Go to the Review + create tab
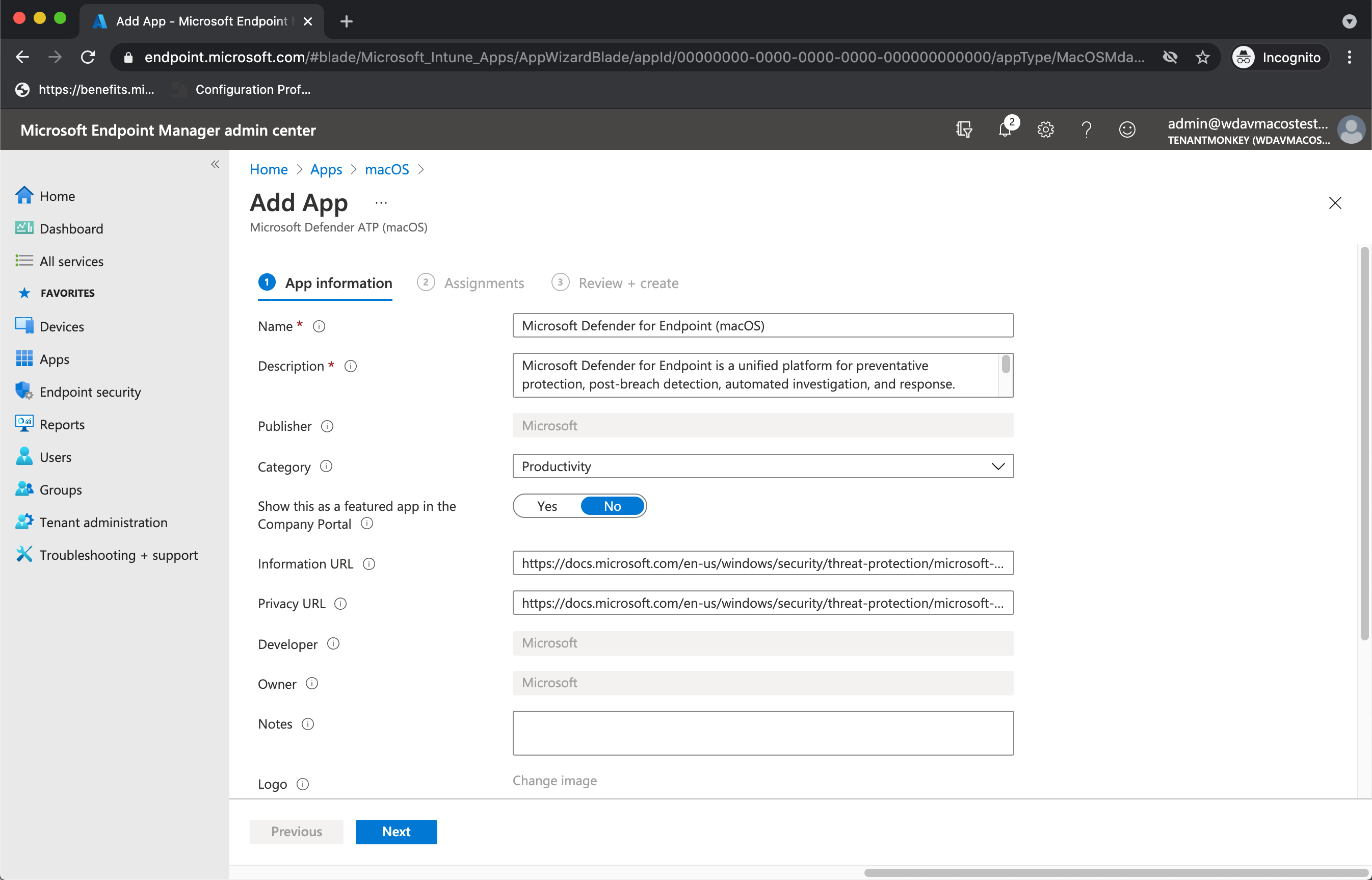This screenshot has width=1372, height=880. pos(628,283)
